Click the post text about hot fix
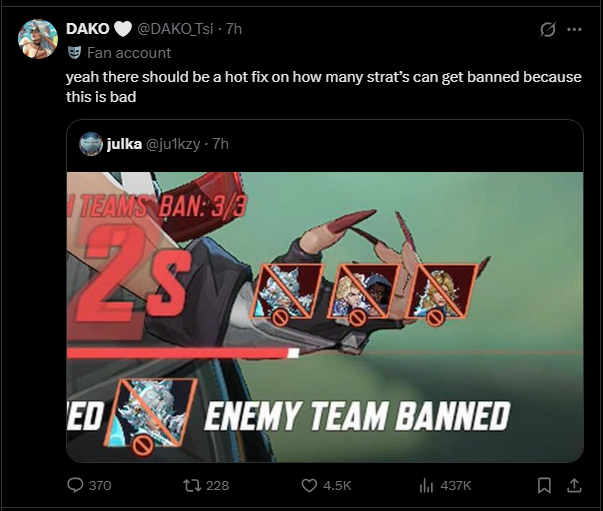 tap(323, 87)
